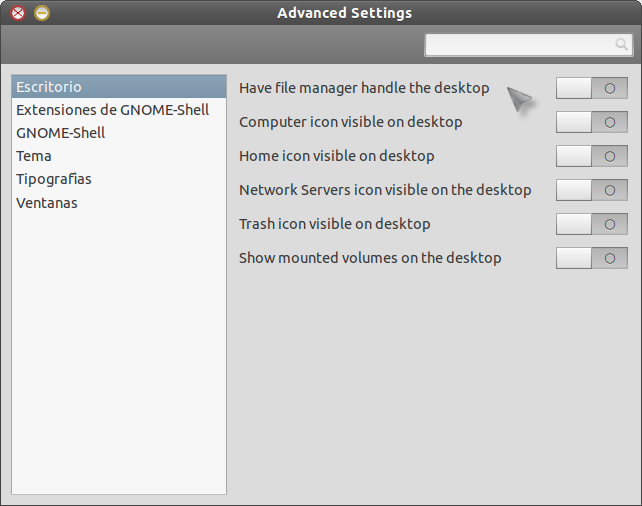
Task: Select the GNOME-Shell sidebar entry
Action: [x=61, y=133]
